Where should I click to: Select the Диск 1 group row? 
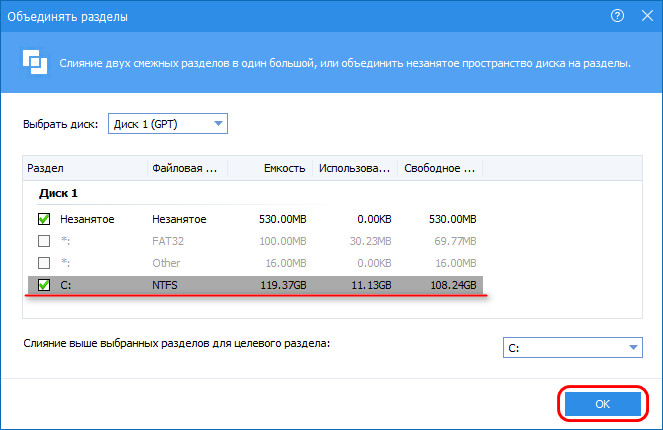tap(58, 193)
